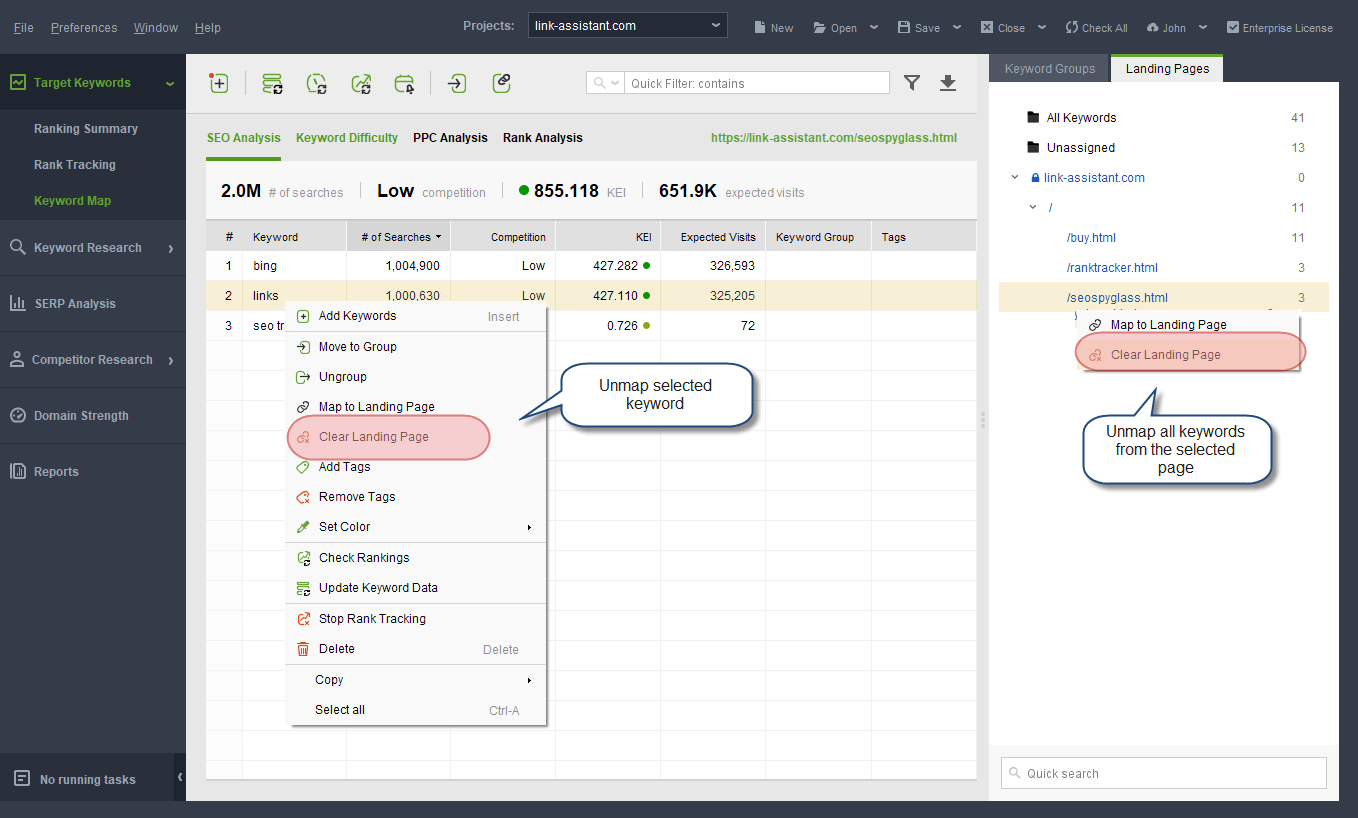The image size is (1358, 818).
Task: Open the Preferences menu
Action: [x=84, y=28]
